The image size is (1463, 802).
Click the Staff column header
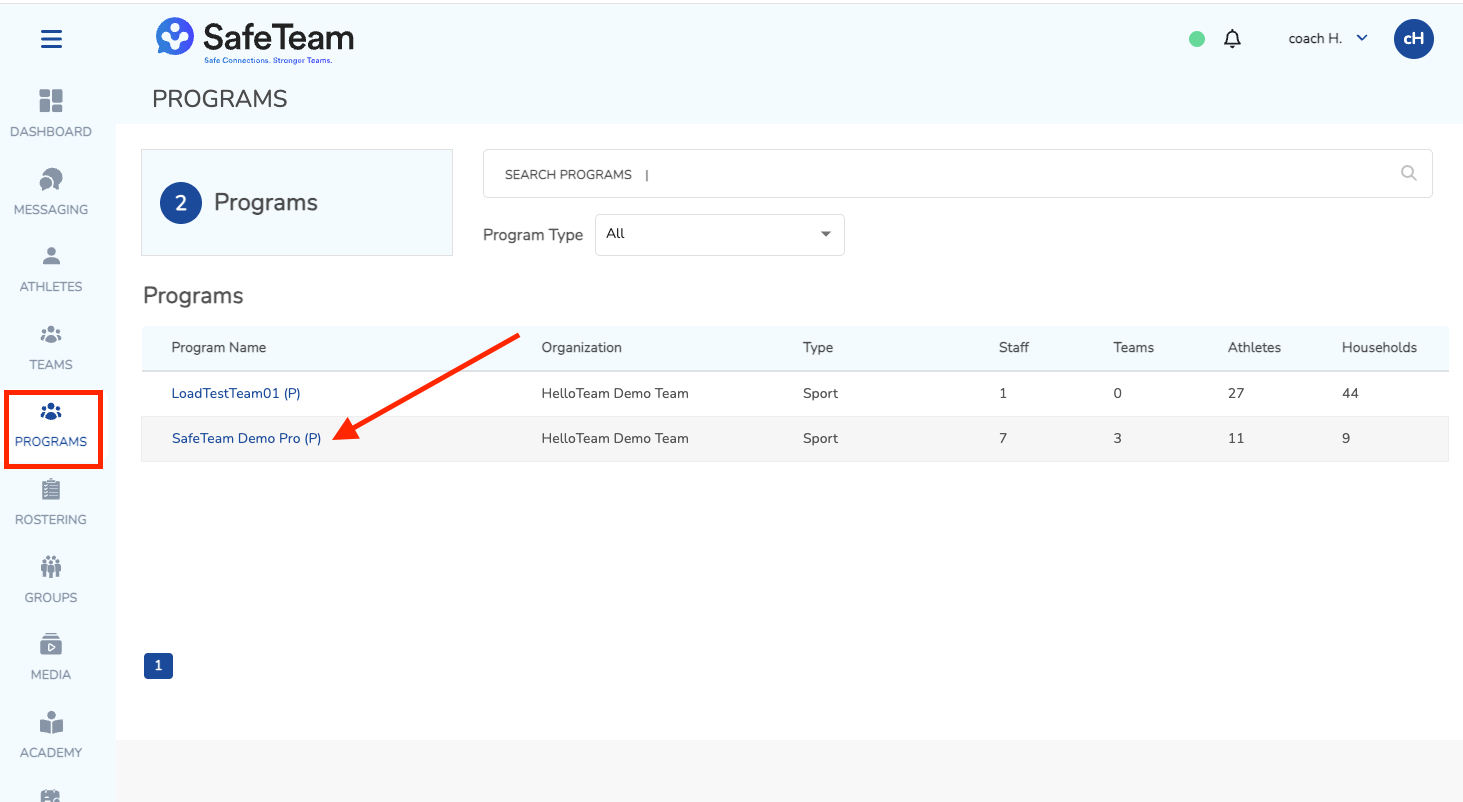click(x=1014, y=347)
